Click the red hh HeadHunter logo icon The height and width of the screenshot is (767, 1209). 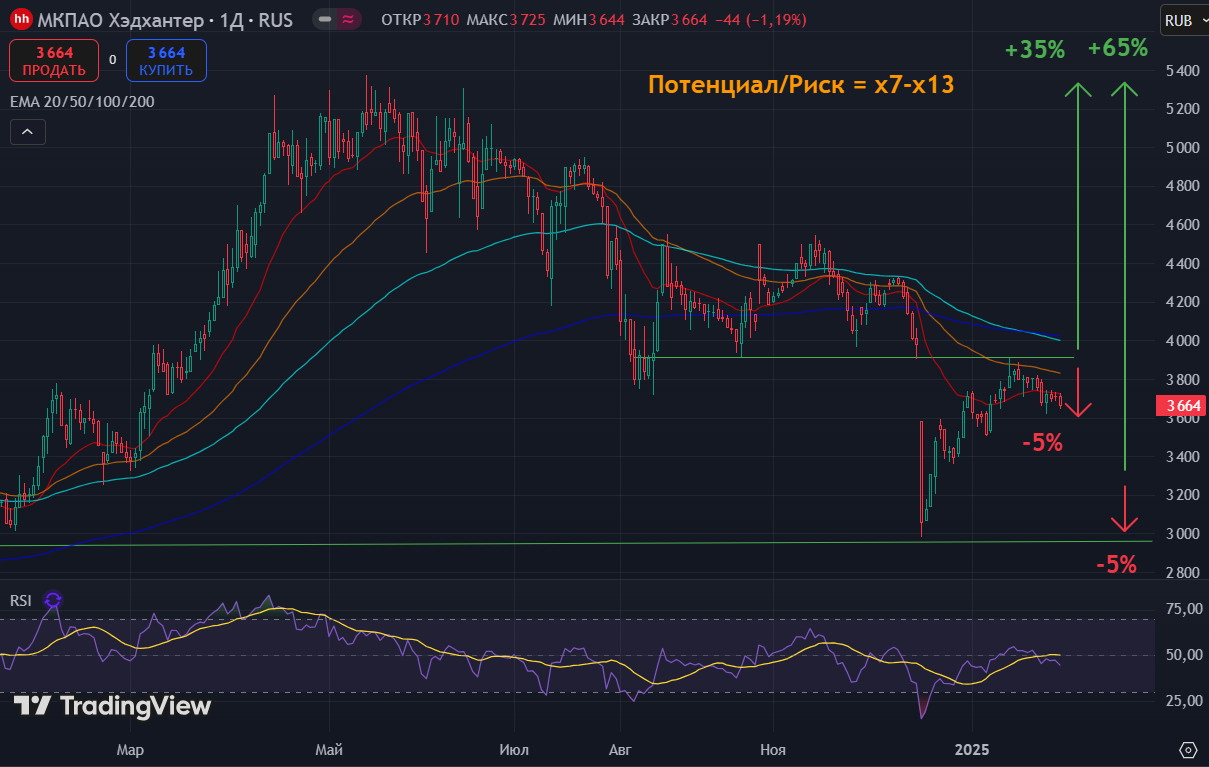coord(21,19)
